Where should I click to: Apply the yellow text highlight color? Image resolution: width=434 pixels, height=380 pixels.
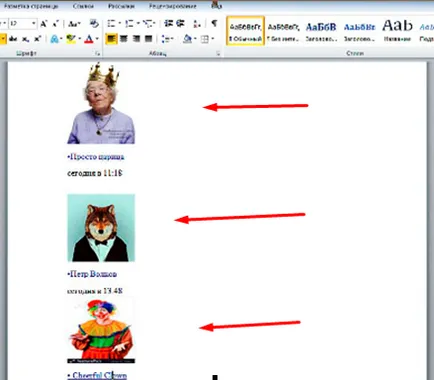(71, 39)
